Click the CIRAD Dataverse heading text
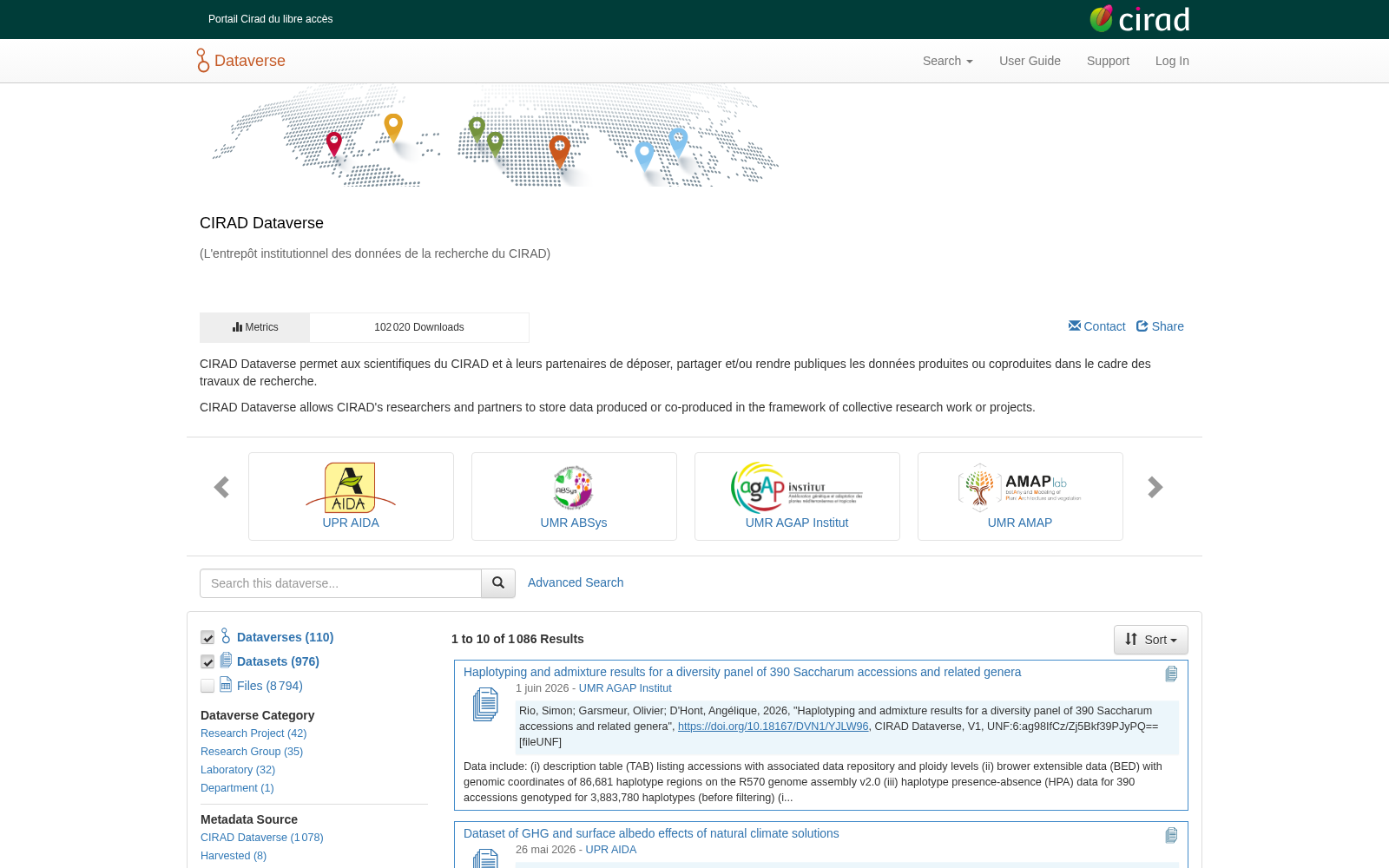This screenshot has height=868, width=1389. [x=261, y=223]
